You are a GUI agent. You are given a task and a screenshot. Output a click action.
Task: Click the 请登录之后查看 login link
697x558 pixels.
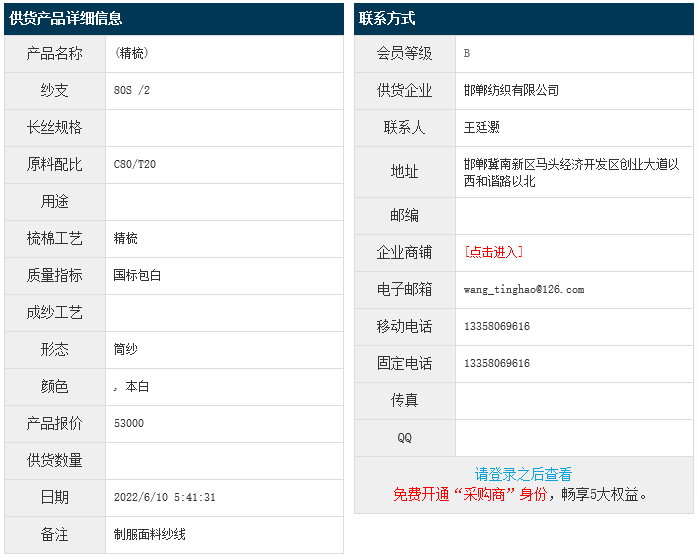pos(523,475)
